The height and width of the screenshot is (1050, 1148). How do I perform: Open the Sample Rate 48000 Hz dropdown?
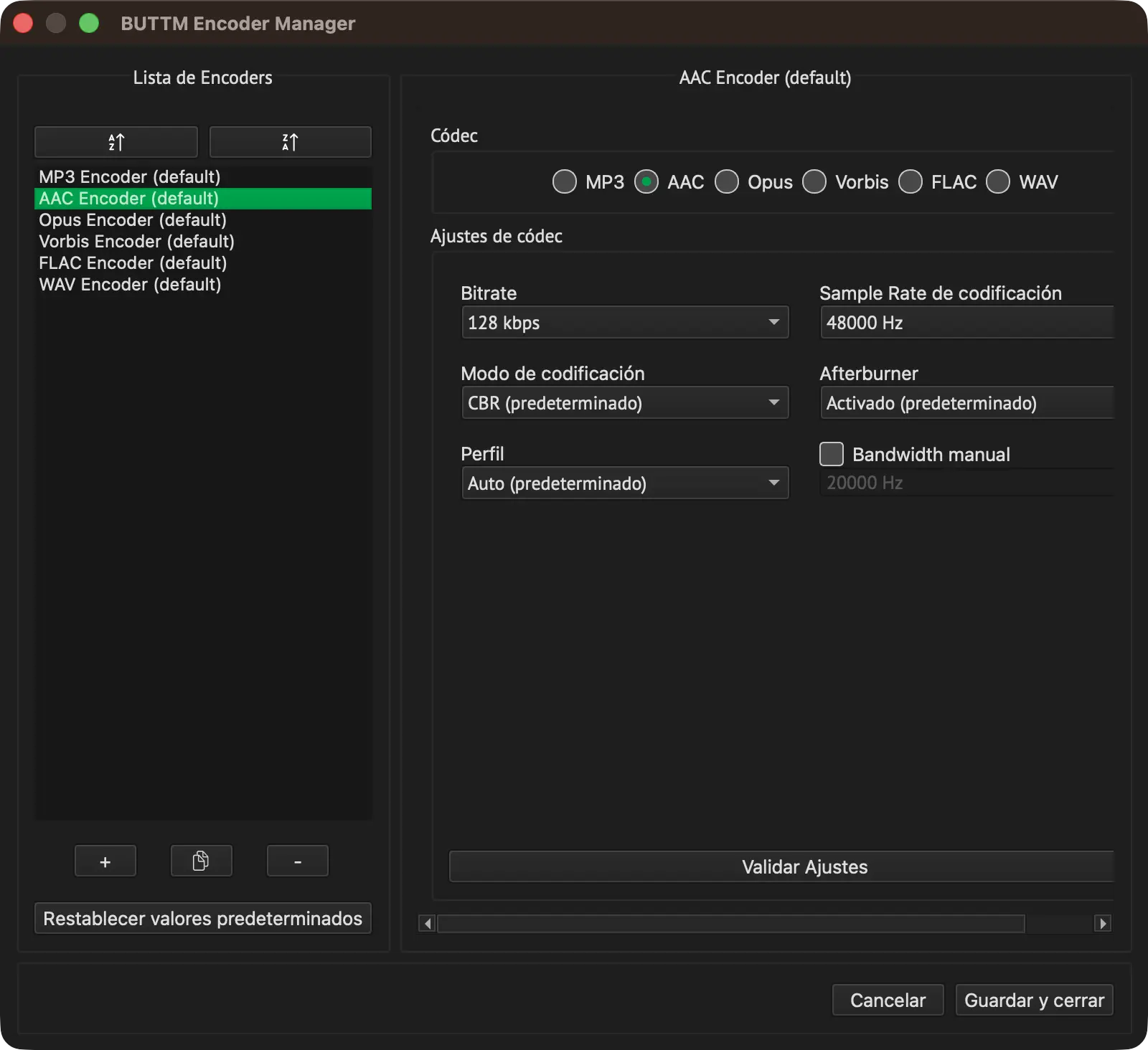coord(967,322)
